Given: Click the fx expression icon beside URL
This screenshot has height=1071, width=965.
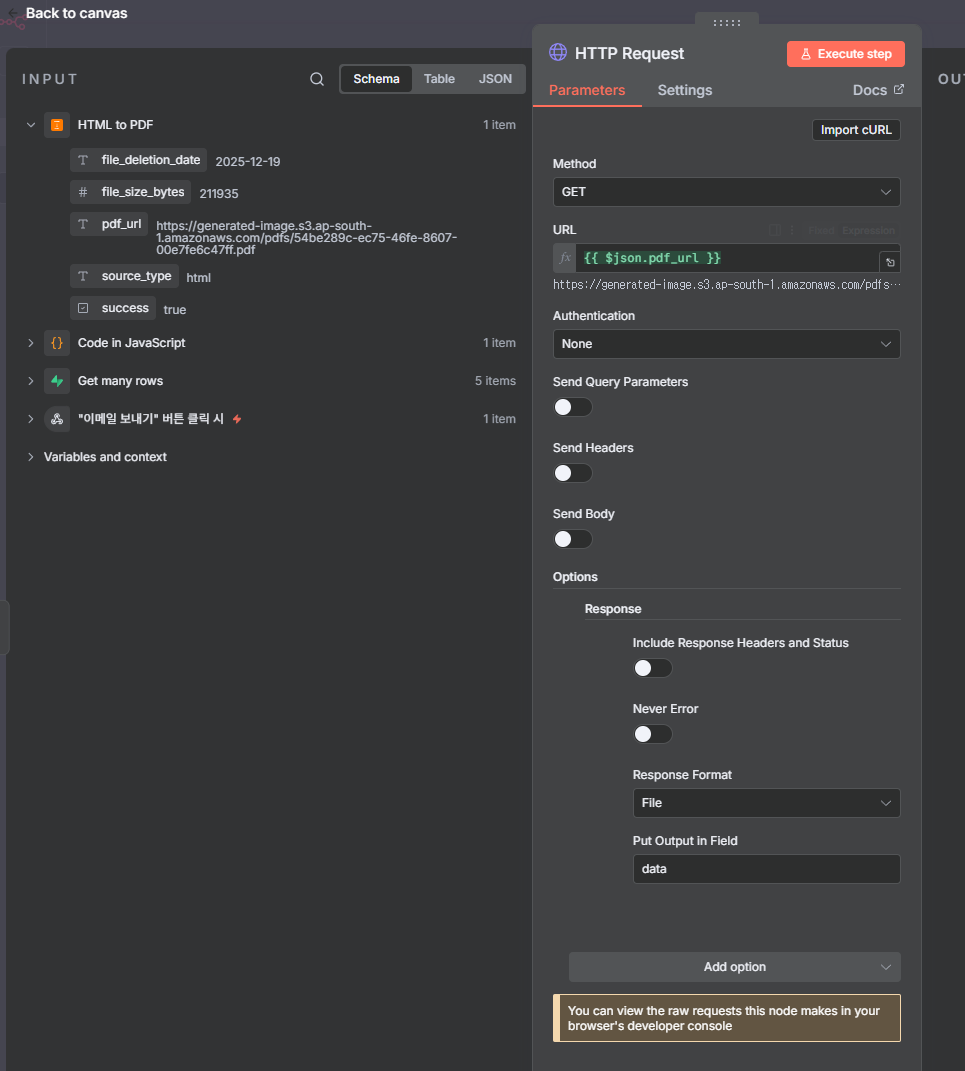Looking at the screenshot, I should (x=565, y=258).
